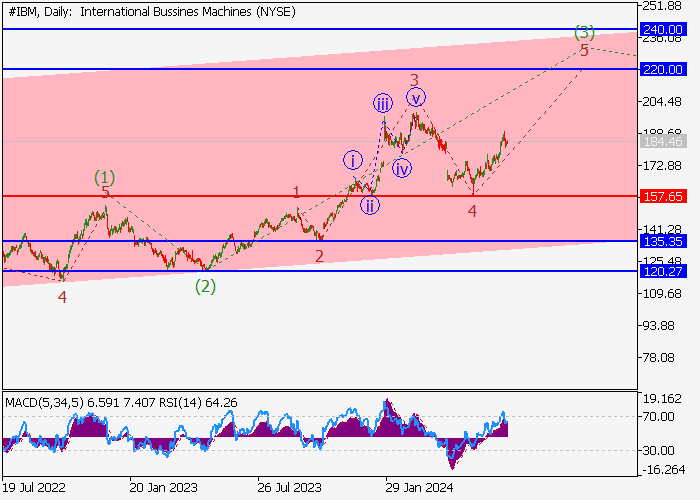Select the green (3) wave label

584,32
